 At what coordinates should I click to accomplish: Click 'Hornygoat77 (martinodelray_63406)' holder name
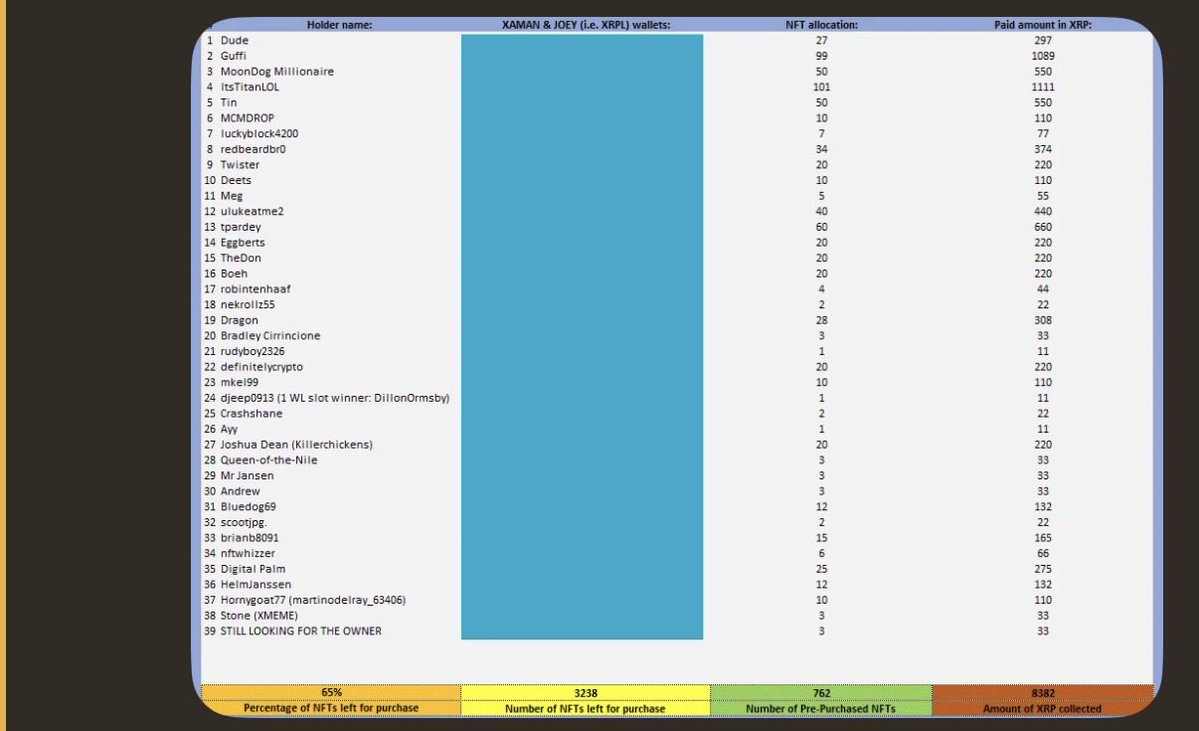[313, 600]
